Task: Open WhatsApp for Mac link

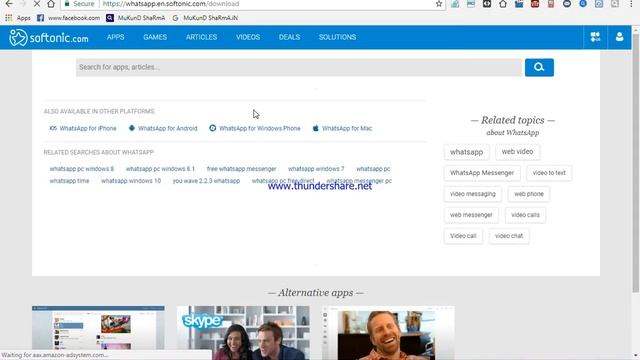Action: coord(347,128)
